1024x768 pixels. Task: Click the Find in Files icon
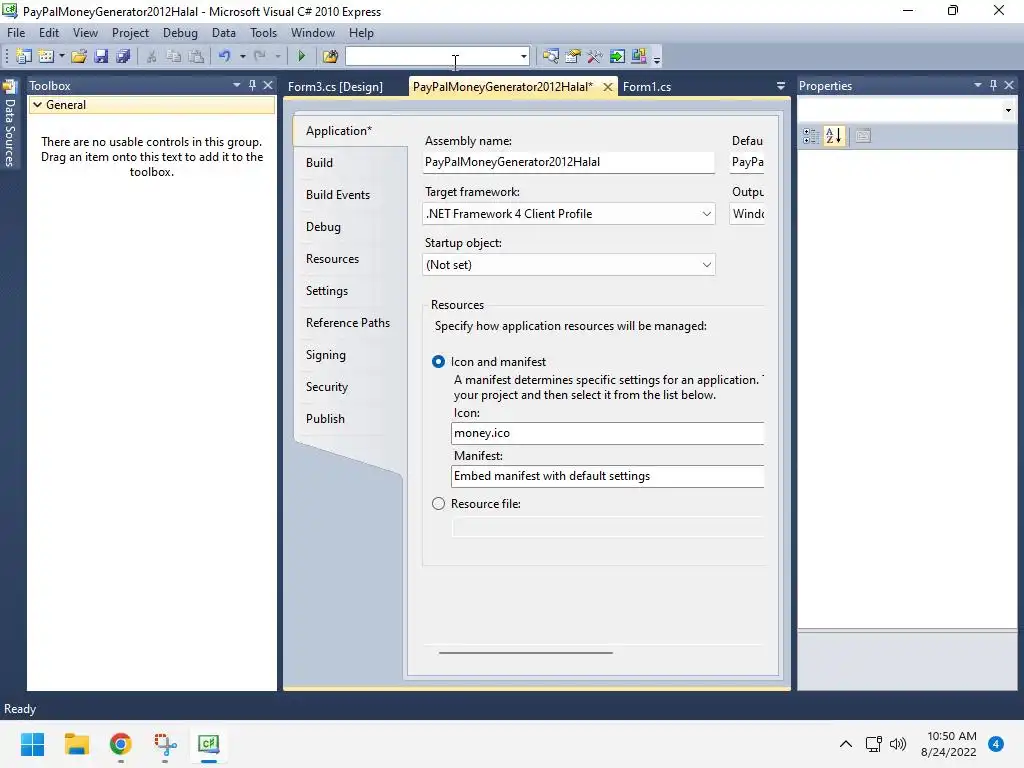tap(330, 56)
